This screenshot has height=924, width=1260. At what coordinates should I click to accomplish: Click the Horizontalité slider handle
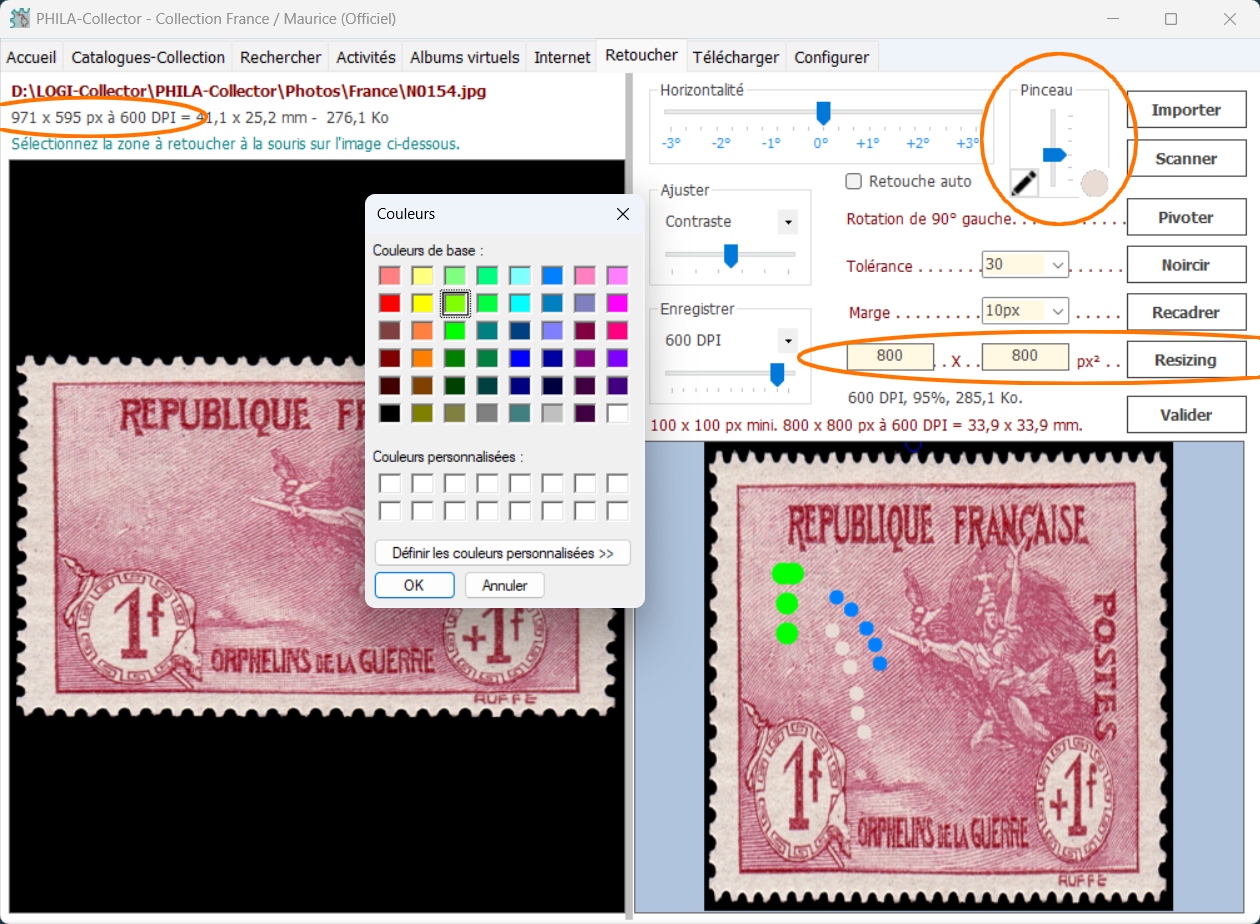pos(823,112)
